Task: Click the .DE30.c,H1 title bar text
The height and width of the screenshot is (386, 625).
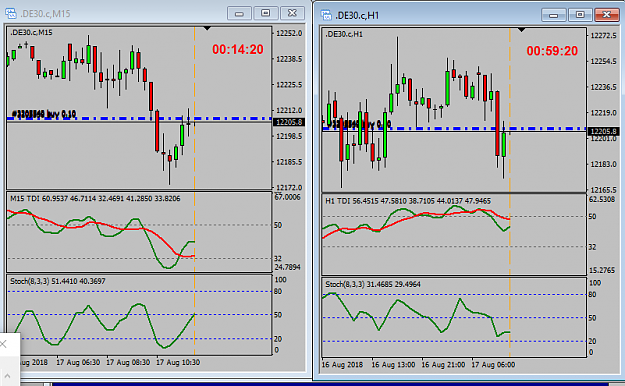Action: pyautogui.click(x=357, y=16)
